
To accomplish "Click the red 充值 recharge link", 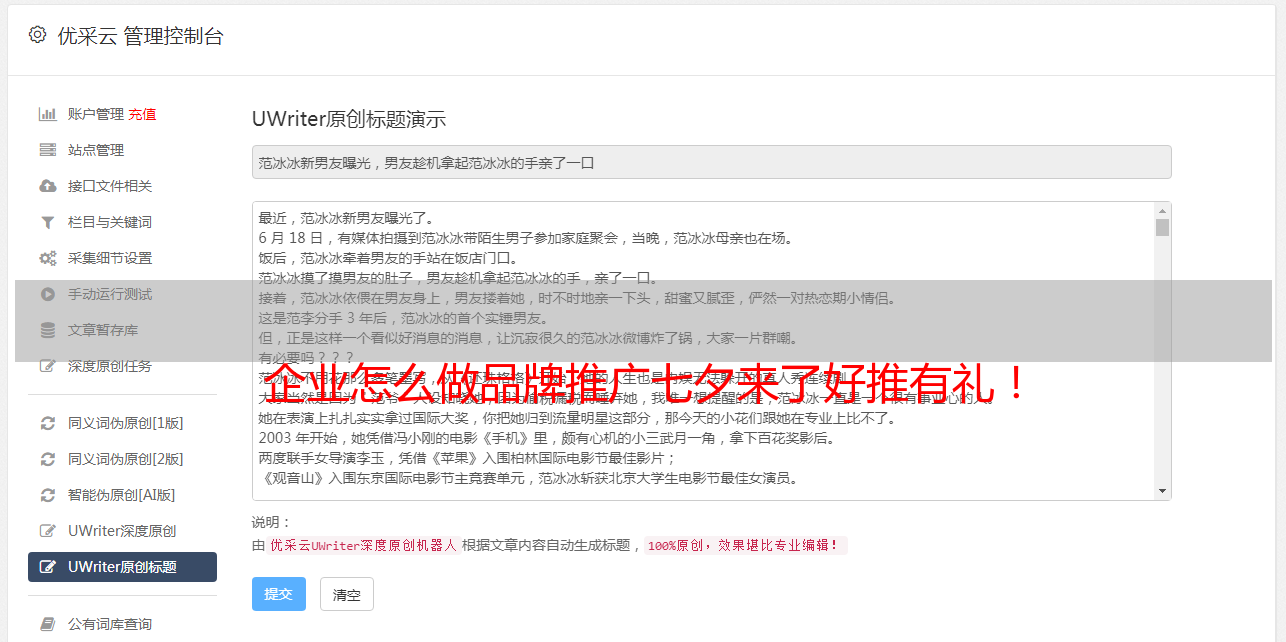I will [142, 114].
